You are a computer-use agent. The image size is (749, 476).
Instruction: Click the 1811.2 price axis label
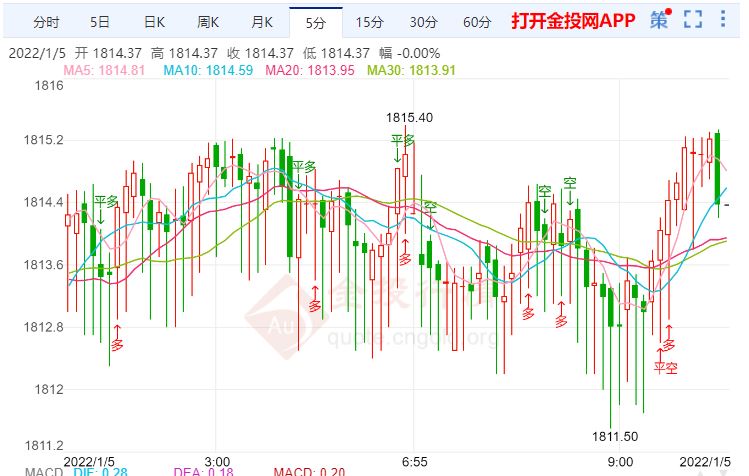tap(43, 446)
